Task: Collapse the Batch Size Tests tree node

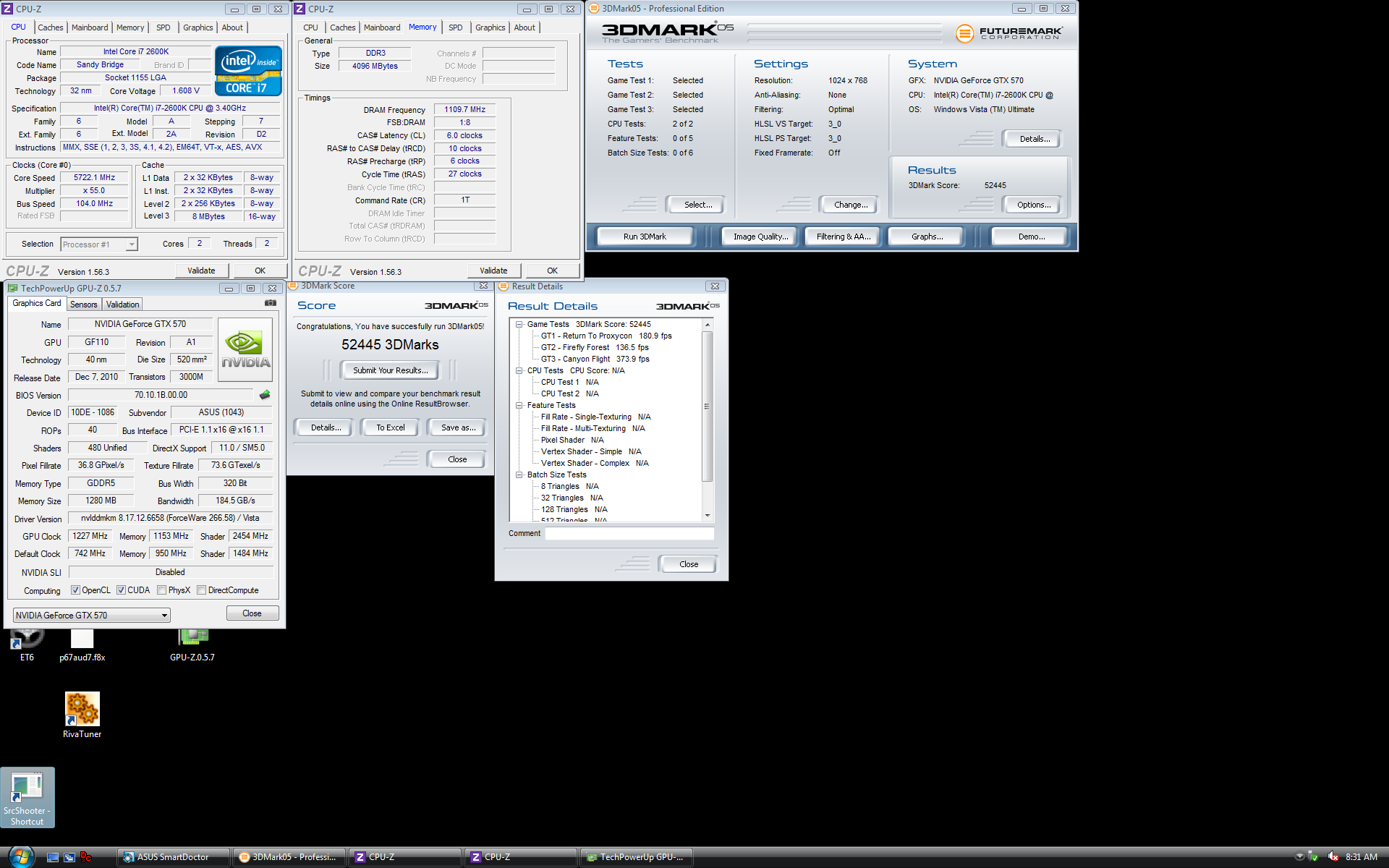Action: click(519, 475)
